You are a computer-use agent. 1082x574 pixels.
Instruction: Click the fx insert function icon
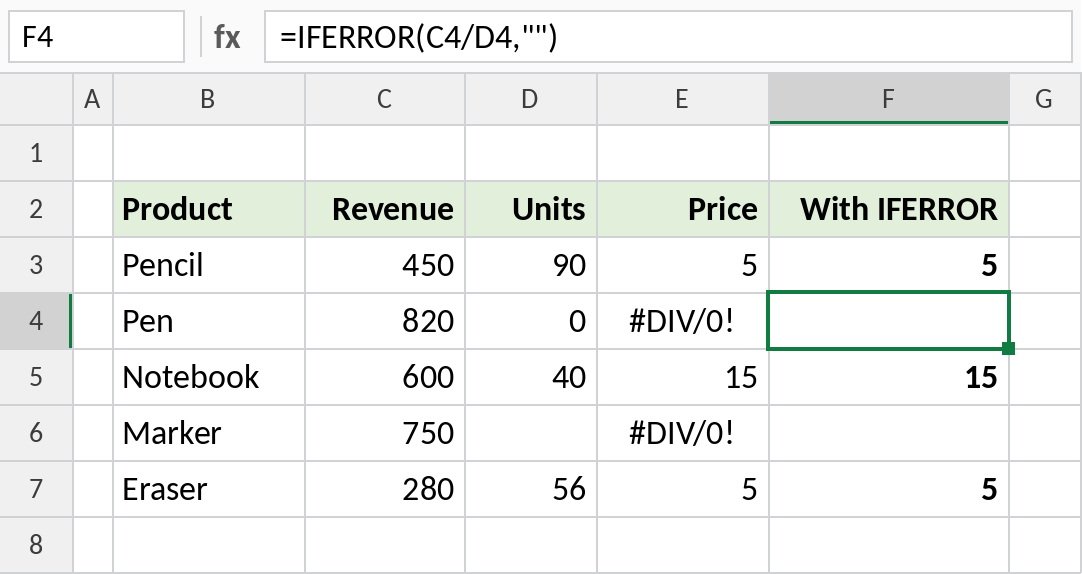click(227, 37)
